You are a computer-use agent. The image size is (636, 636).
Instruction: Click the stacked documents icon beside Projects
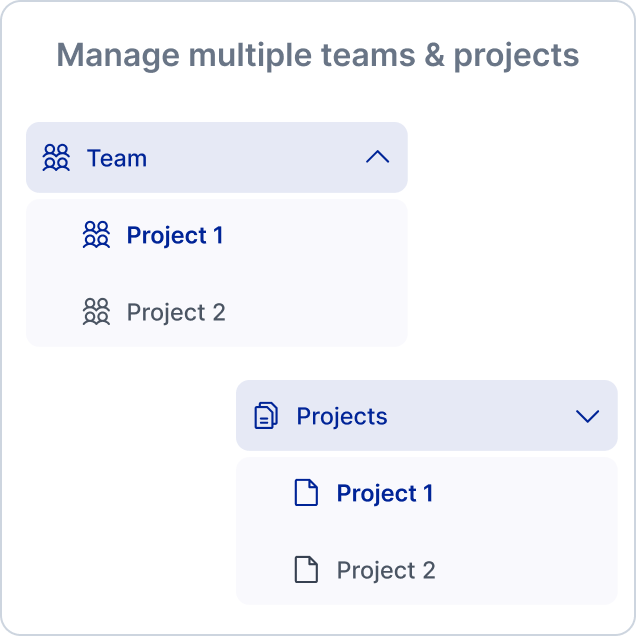click(x=266, y=415)
